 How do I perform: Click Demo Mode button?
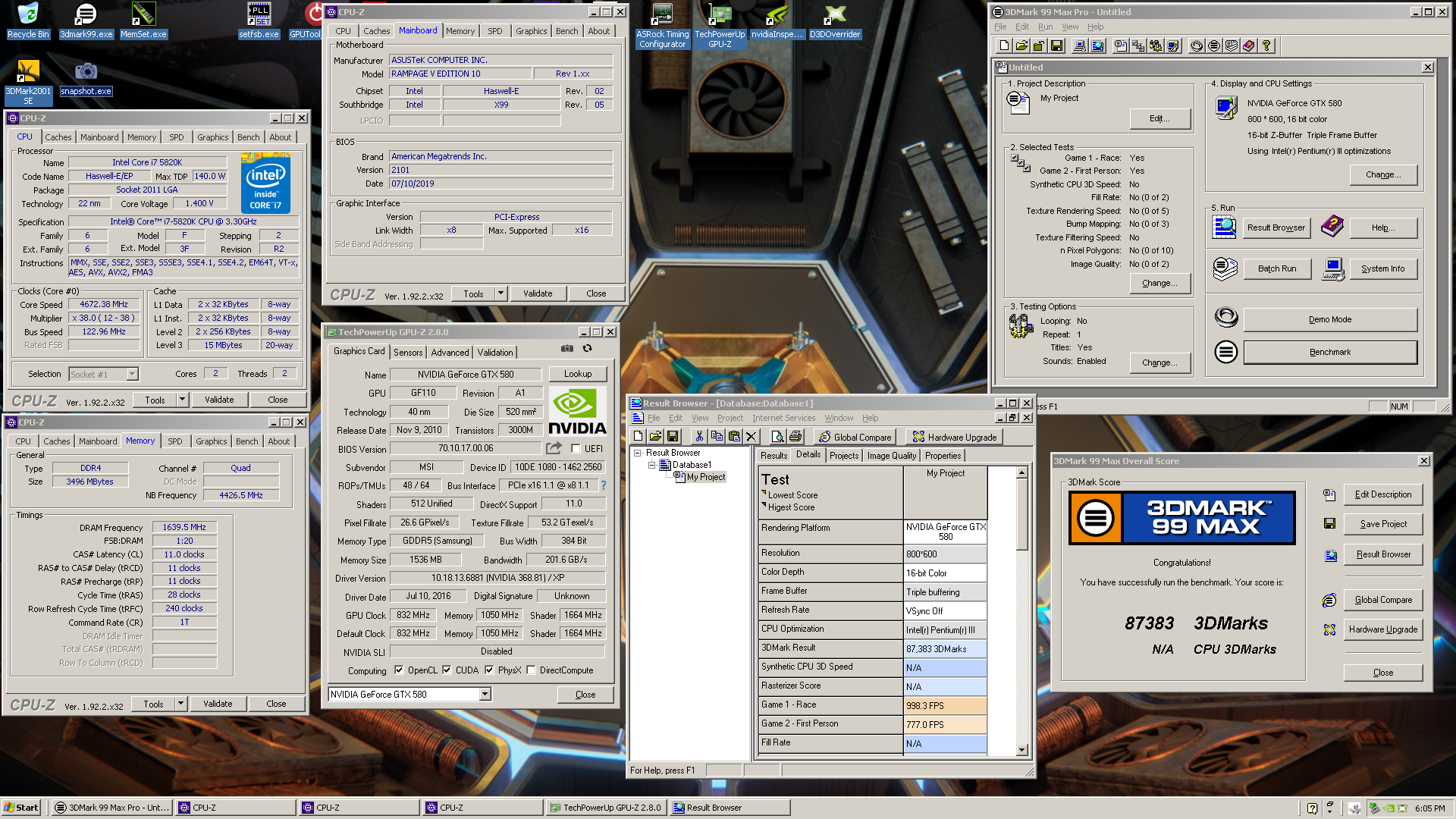point(1330,319)
